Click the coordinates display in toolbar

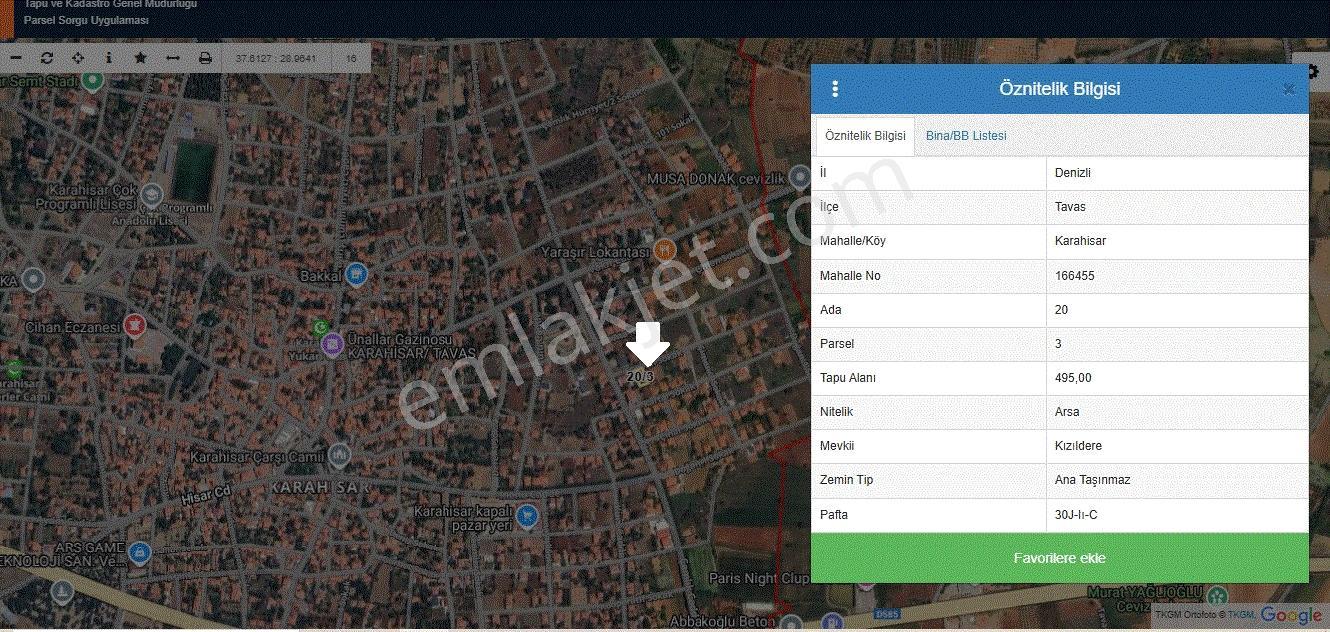[276, 58]
